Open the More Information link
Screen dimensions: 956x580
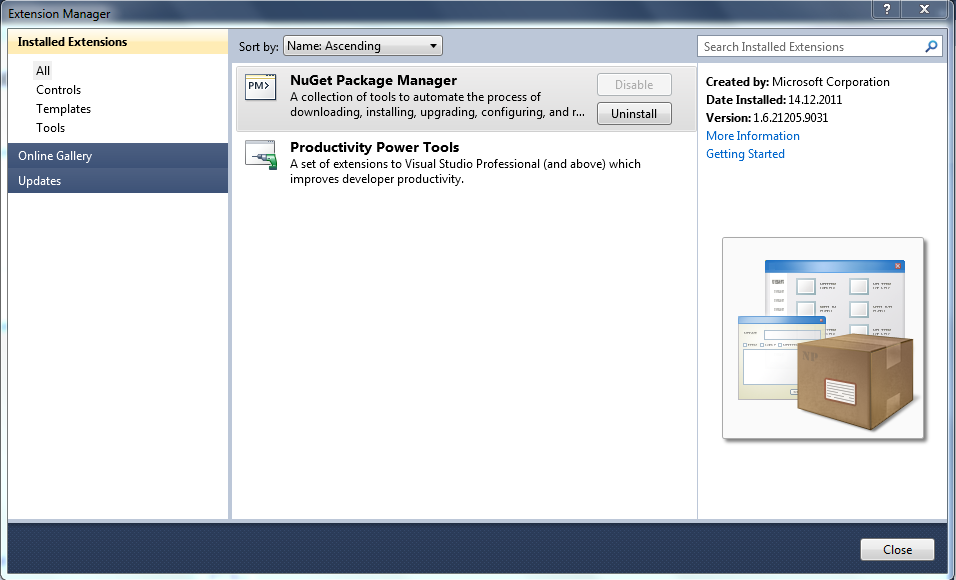[x=753, y=136]
